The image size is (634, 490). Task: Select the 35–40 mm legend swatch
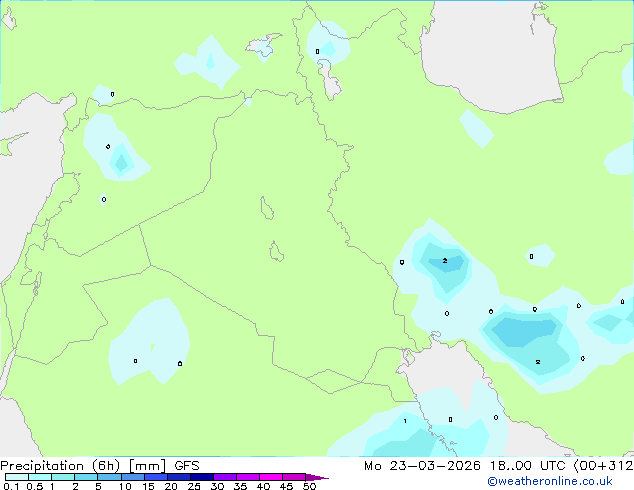[x=248, y=477]
